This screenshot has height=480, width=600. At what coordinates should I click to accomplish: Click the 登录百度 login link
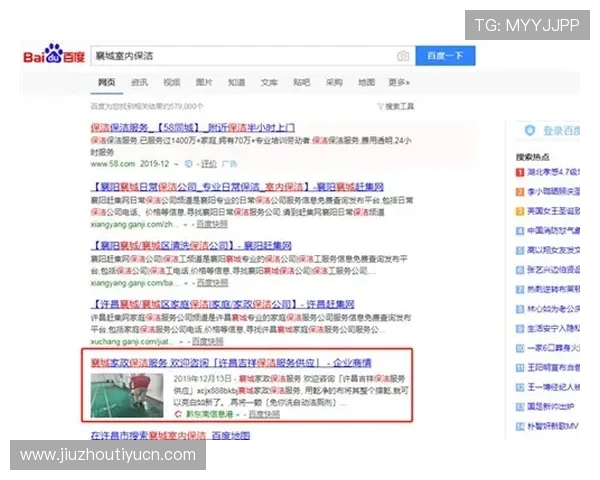coord(561,131)
